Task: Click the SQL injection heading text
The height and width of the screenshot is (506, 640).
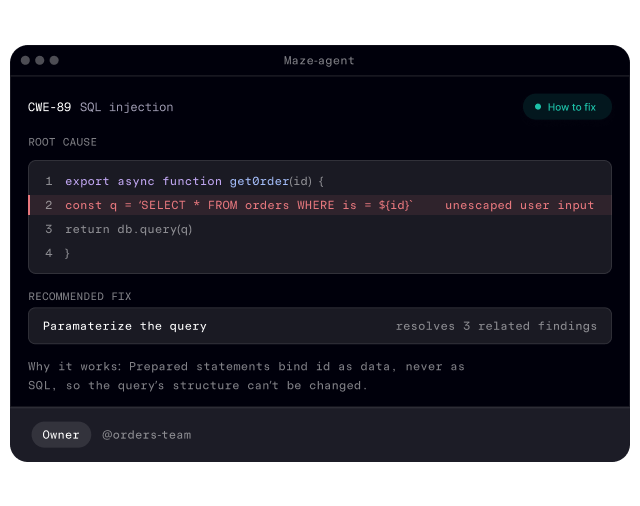Action: coord(127,107)
